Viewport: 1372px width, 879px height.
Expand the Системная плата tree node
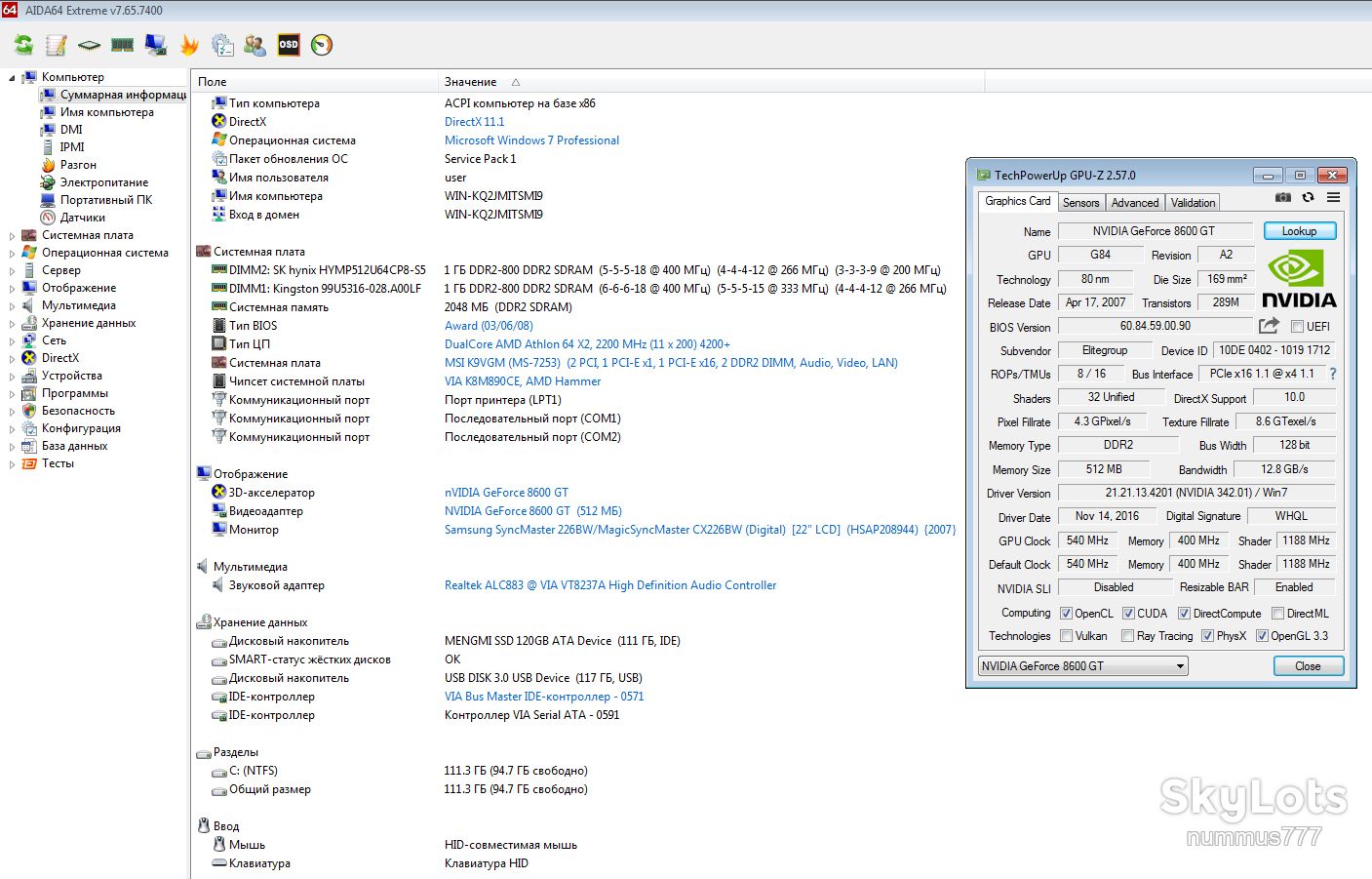pyautogui.click(x=12, y=235)
